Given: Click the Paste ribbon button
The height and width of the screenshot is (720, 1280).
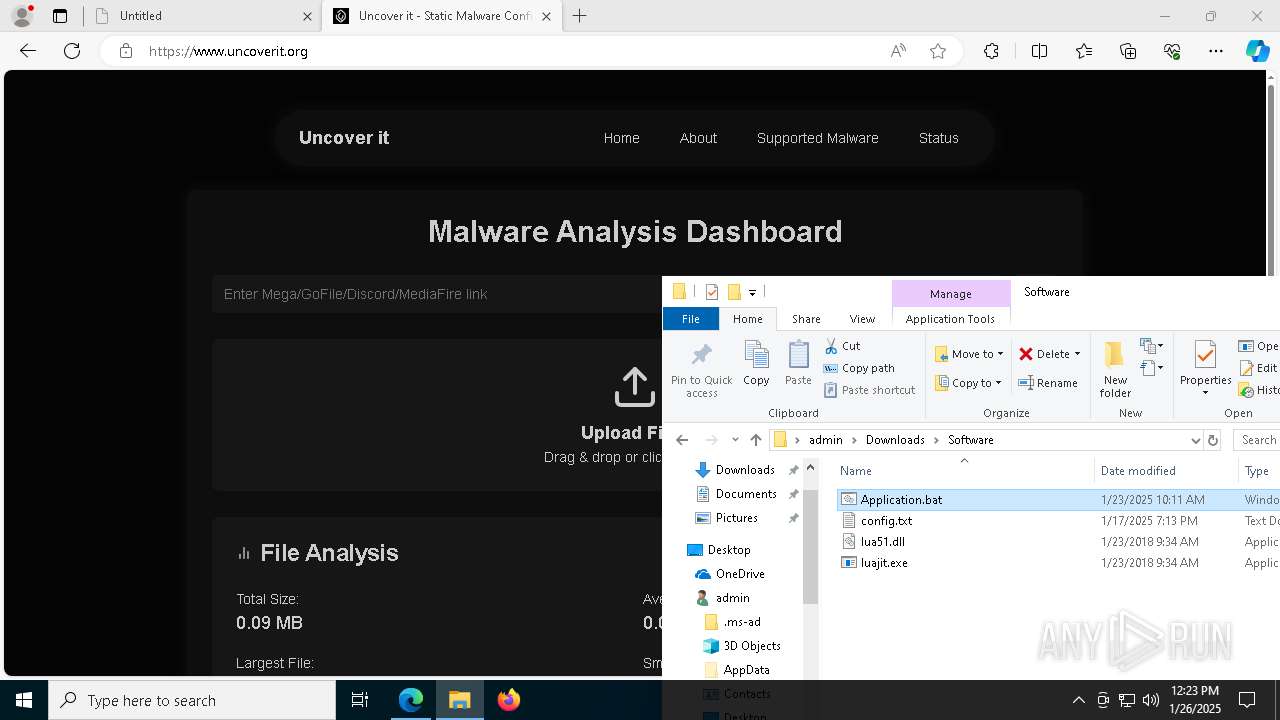Looking at the screenshot, I should [798, 363].
